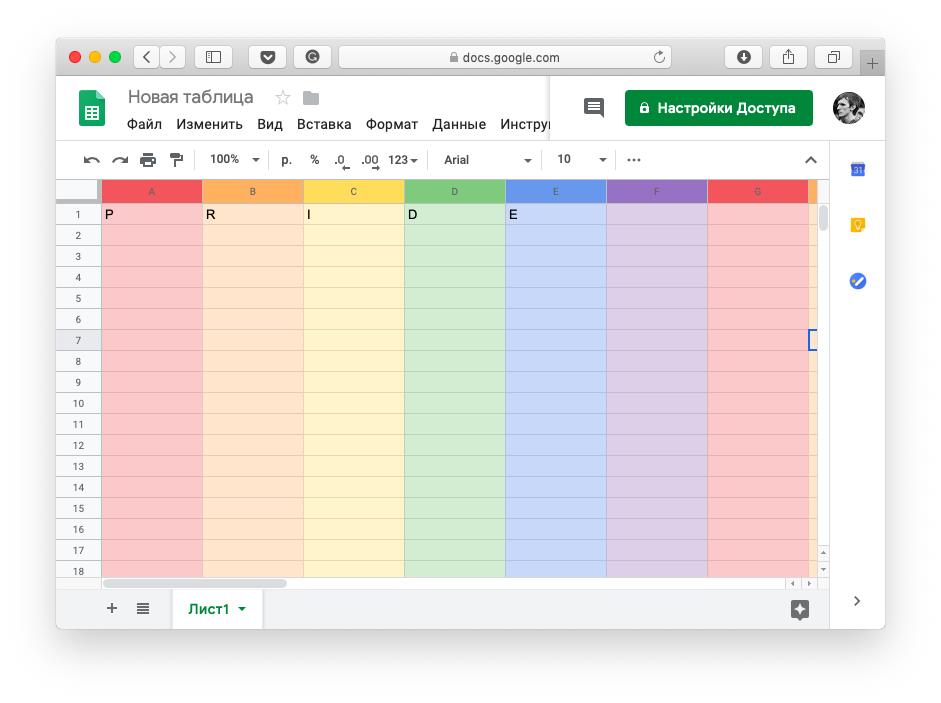Show the all sheets list icon
Viewport: 941px width, 703px height.
click(x=143, y=608)
